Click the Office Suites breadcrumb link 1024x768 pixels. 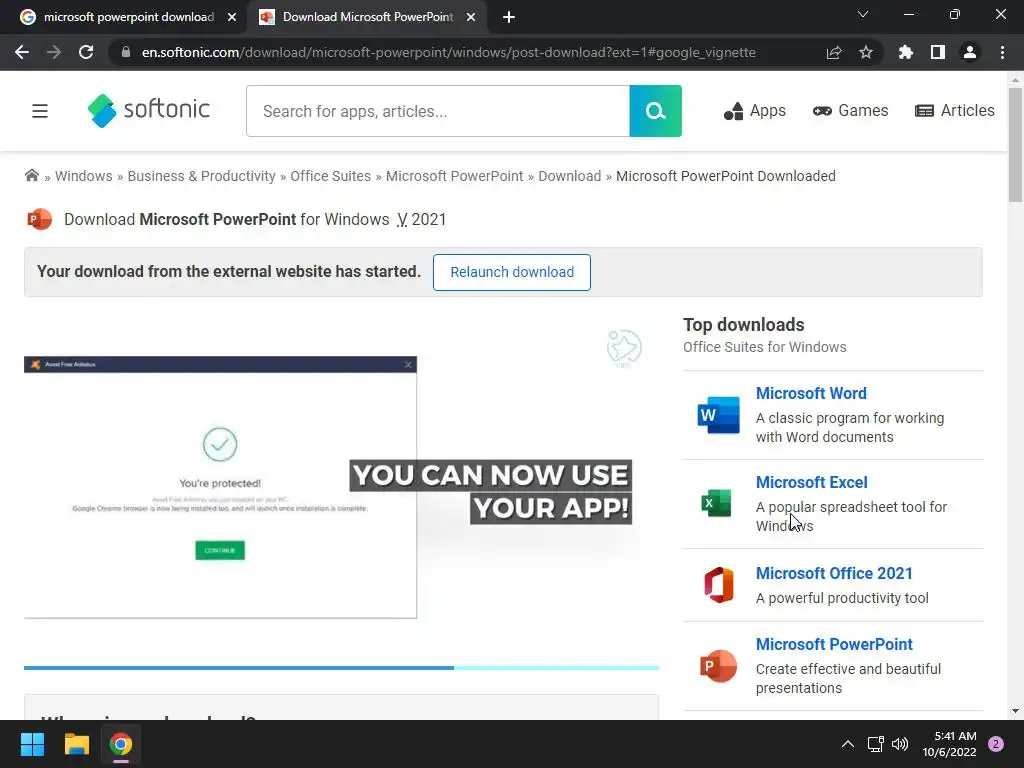pyautogui.click(x=330, y=176)
